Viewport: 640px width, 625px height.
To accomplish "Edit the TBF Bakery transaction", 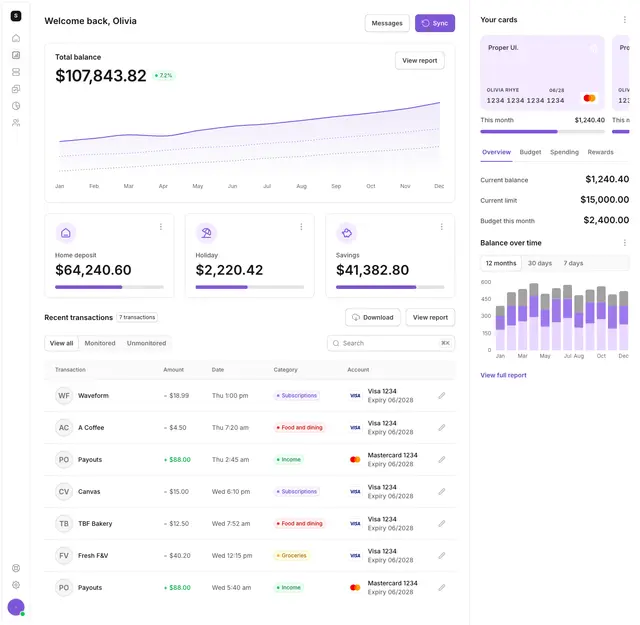I will 442,523.
